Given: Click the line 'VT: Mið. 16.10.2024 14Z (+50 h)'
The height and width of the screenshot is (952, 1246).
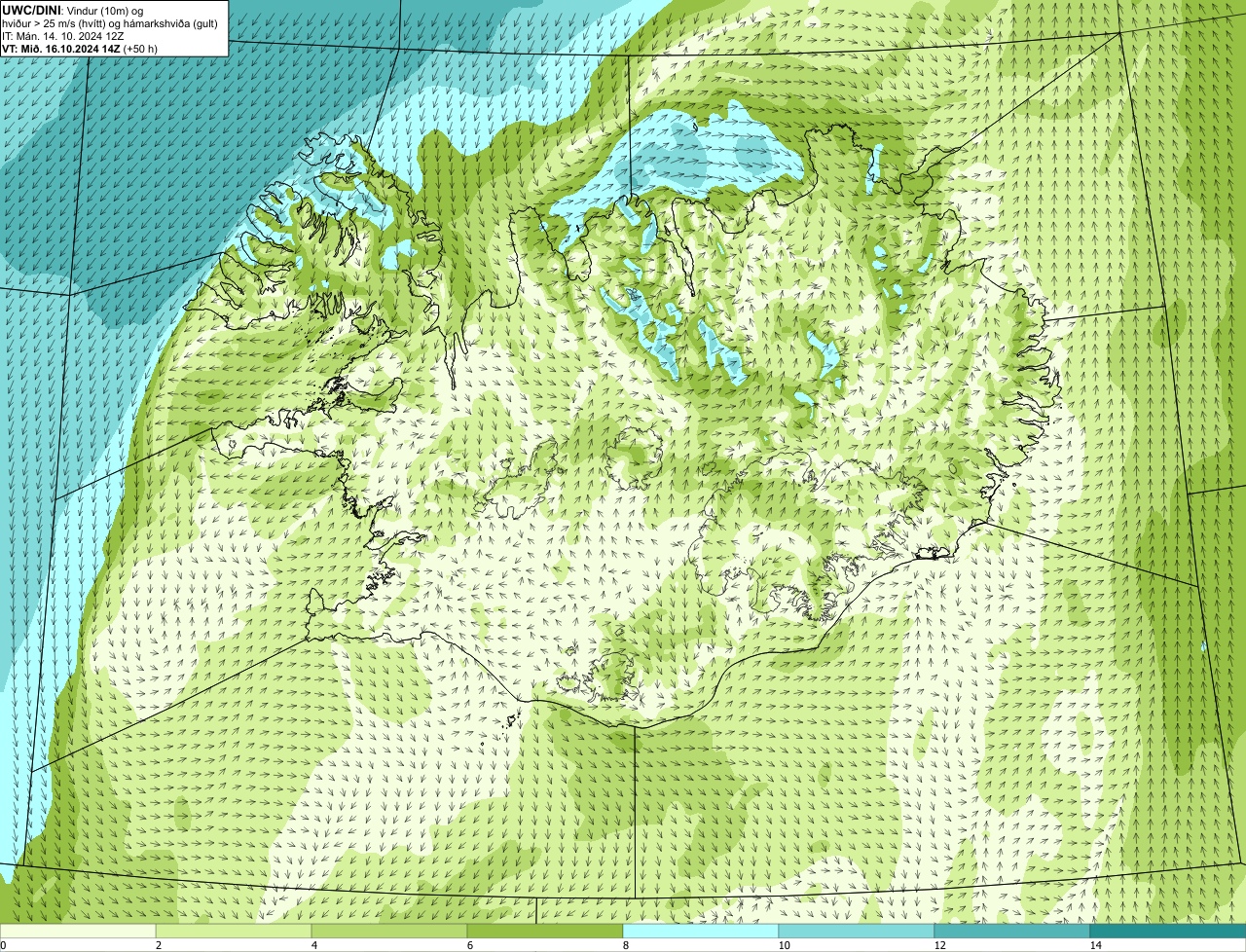Looking at the screenshot, I should pyautogui.click(x=80, y=48).
